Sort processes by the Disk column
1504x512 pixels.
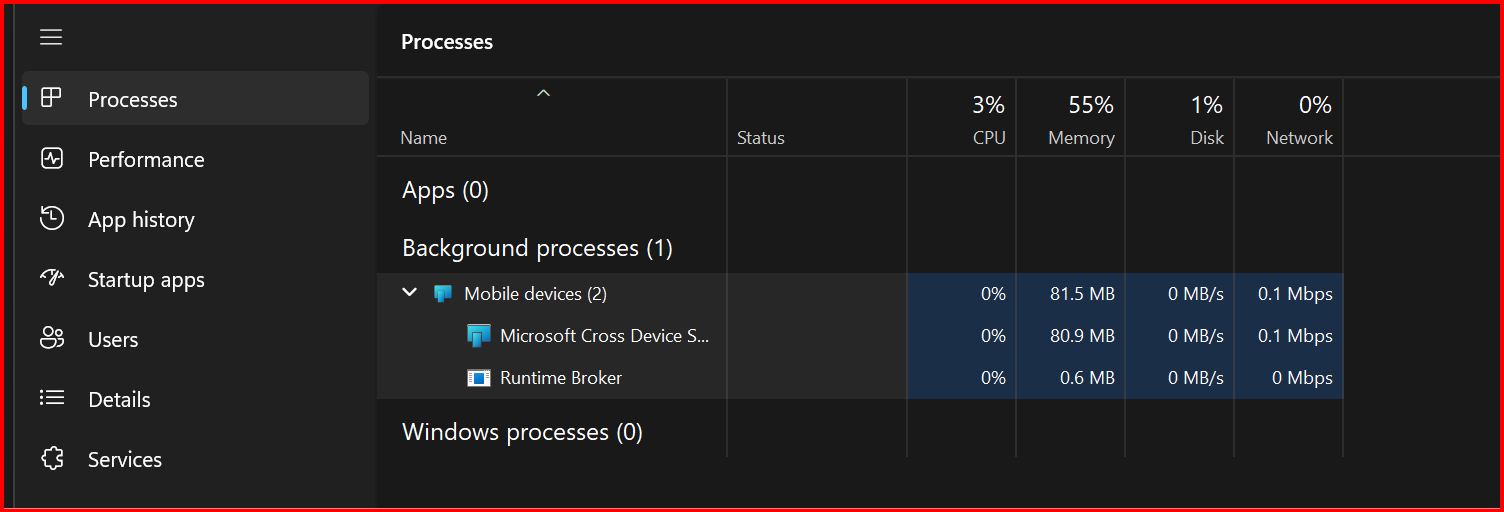(x=1180, y=118)
